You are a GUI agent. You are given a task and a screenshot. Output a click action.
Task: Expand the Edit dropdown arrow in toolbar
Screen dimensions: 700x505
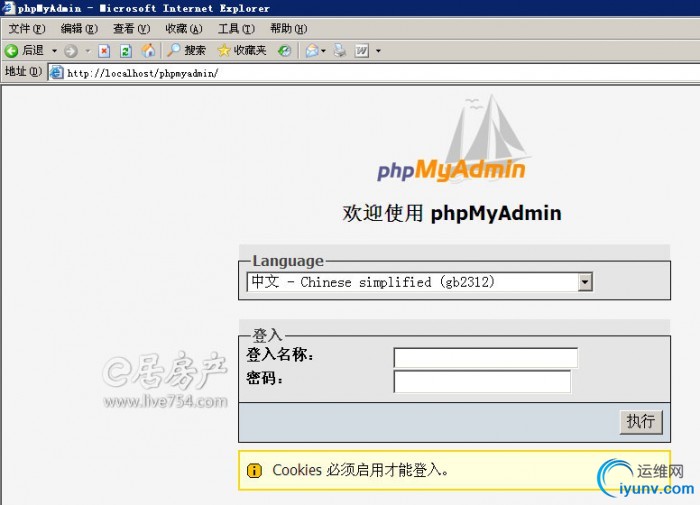378,51
